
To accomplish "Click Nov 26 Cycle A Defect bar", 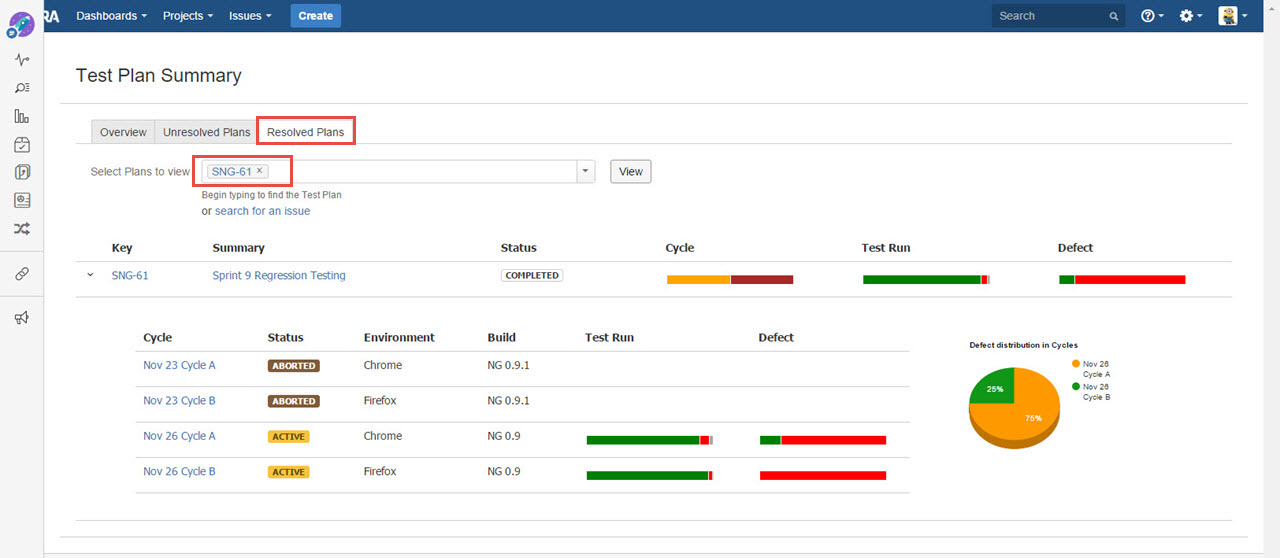I will (823, 440).
